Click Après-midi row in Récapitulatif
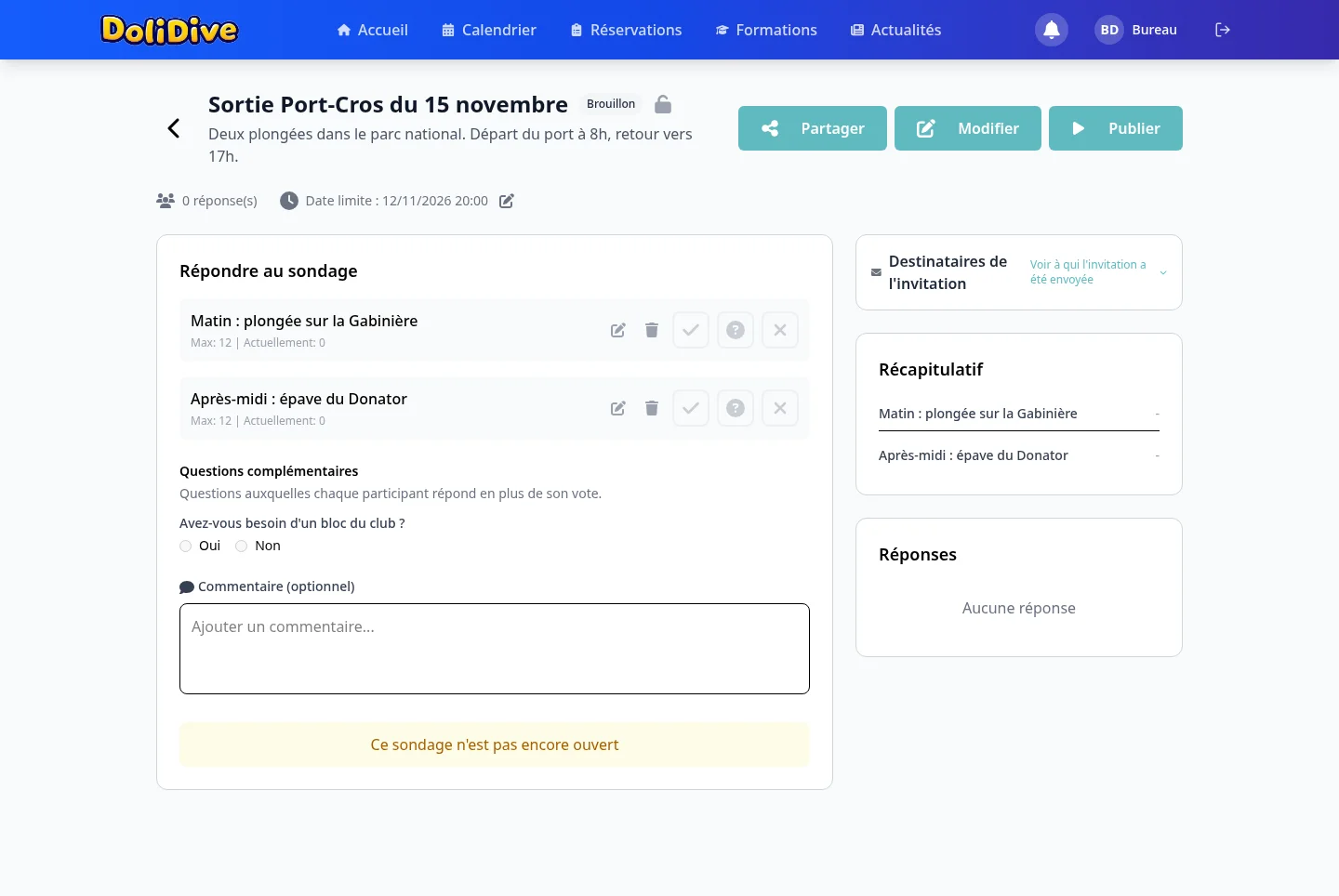 [1019, 455]
